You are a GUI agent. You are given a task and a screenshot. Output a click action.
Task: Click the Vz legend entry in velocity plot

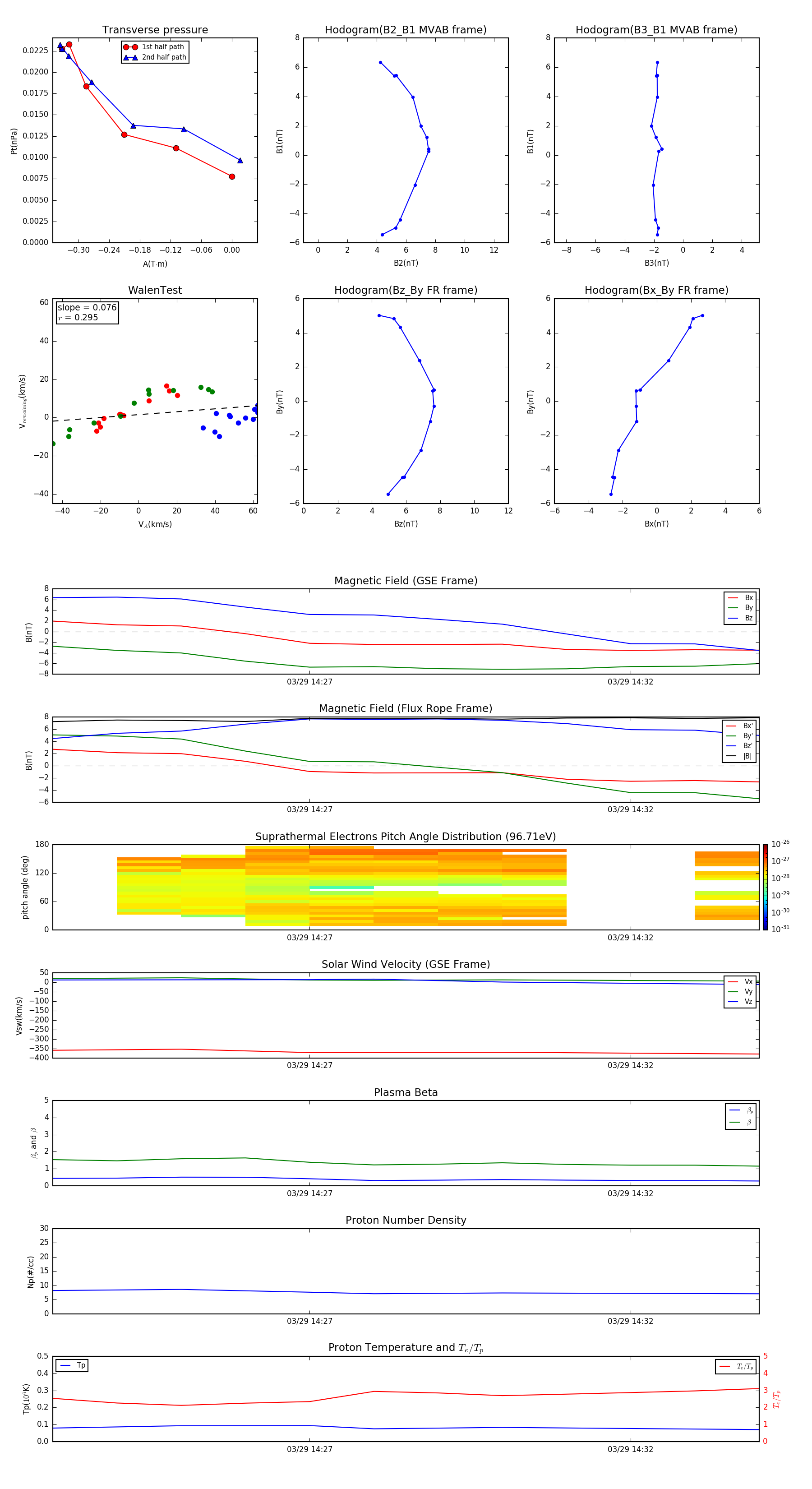(740, 1002)
